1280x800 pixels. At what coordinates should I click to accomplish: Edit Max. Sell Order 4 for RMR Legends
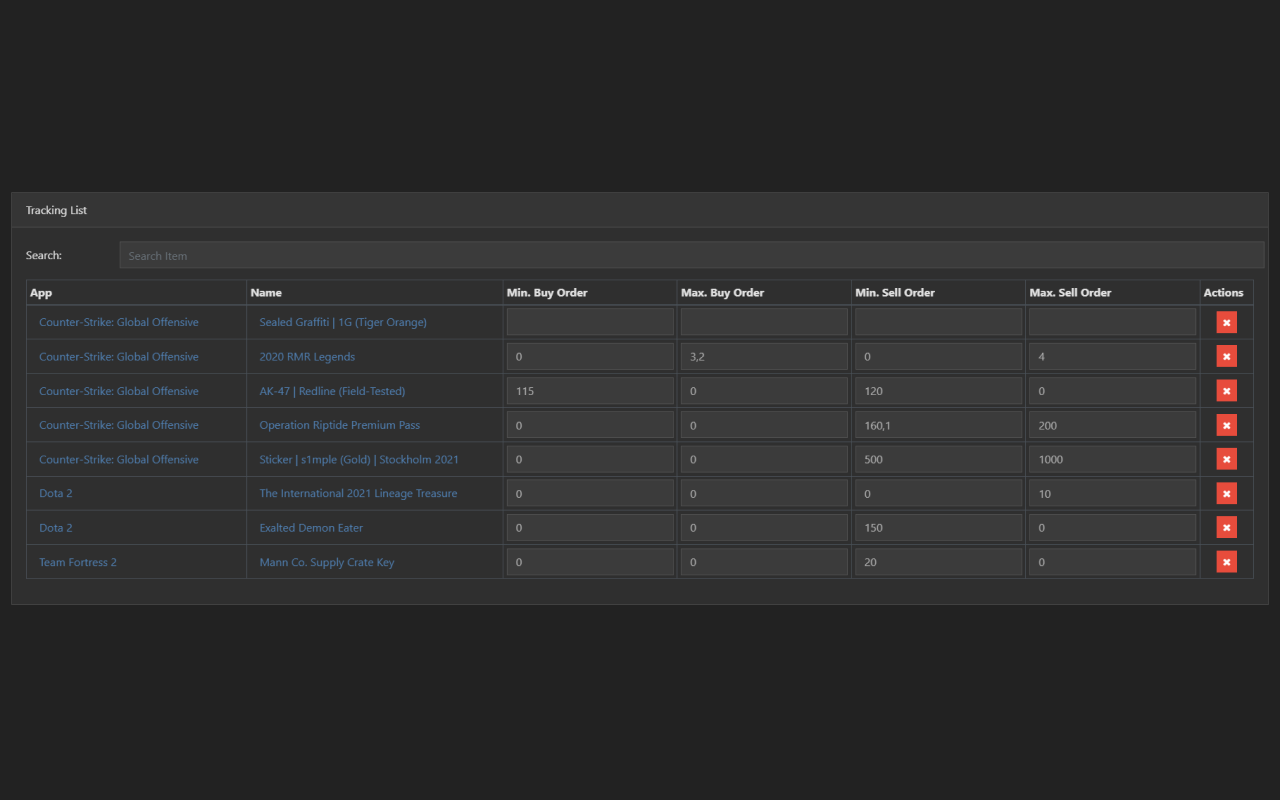[1112, 356]
